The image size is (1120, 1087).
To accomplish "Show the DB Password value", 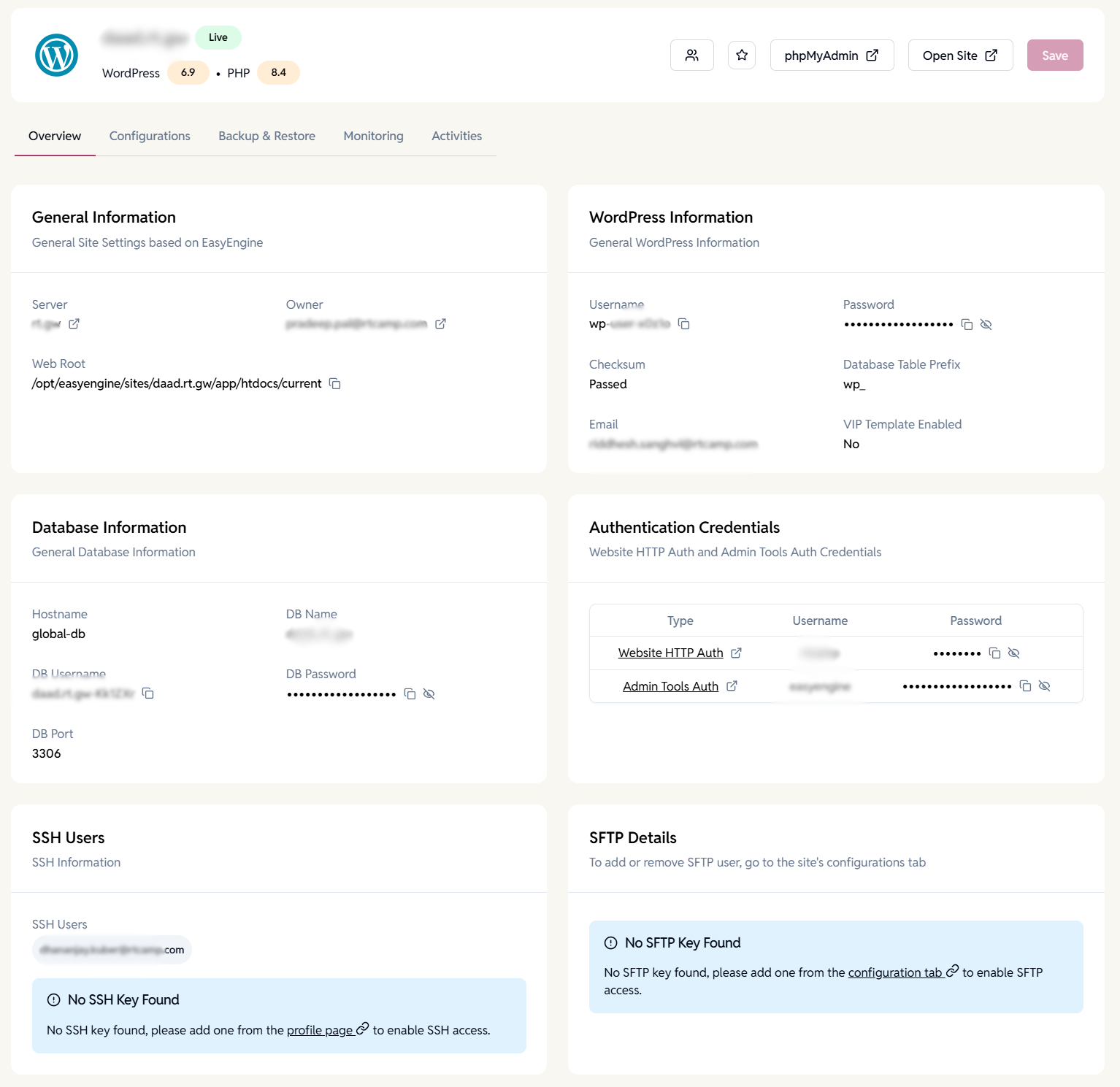I will tap(429, 694).
